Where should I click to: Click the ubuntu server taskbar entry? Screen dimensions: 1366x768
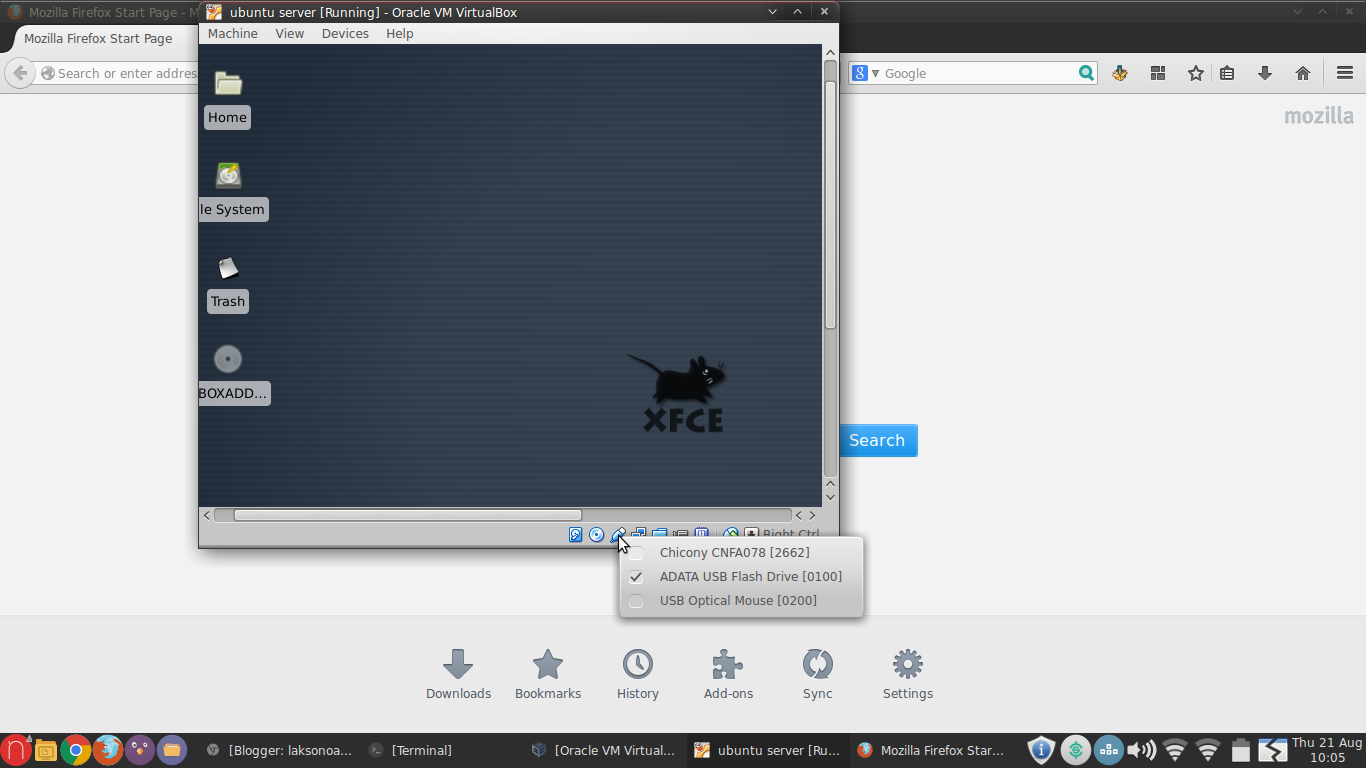[768, 750]
